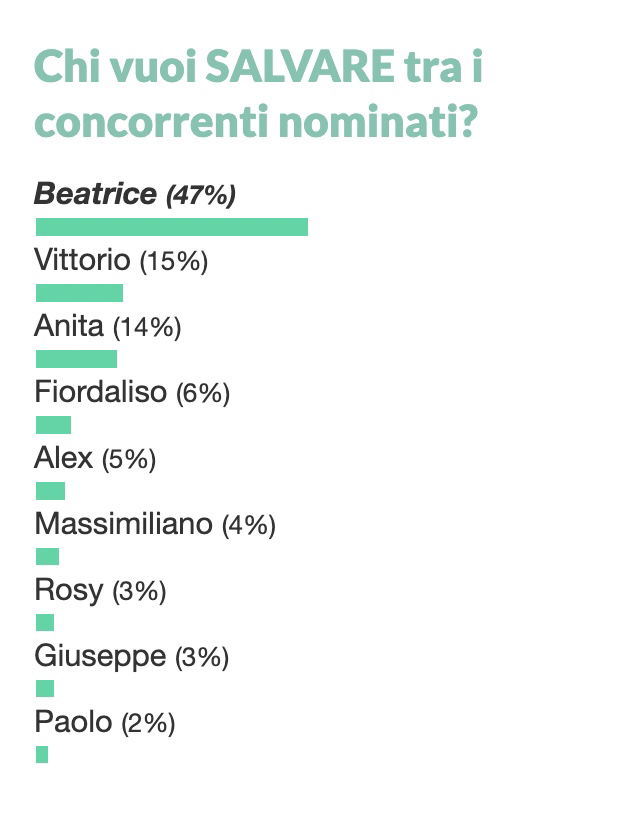630x814 pixels.
Task: Click Rosy's small green bar
Action: point(45,622)
